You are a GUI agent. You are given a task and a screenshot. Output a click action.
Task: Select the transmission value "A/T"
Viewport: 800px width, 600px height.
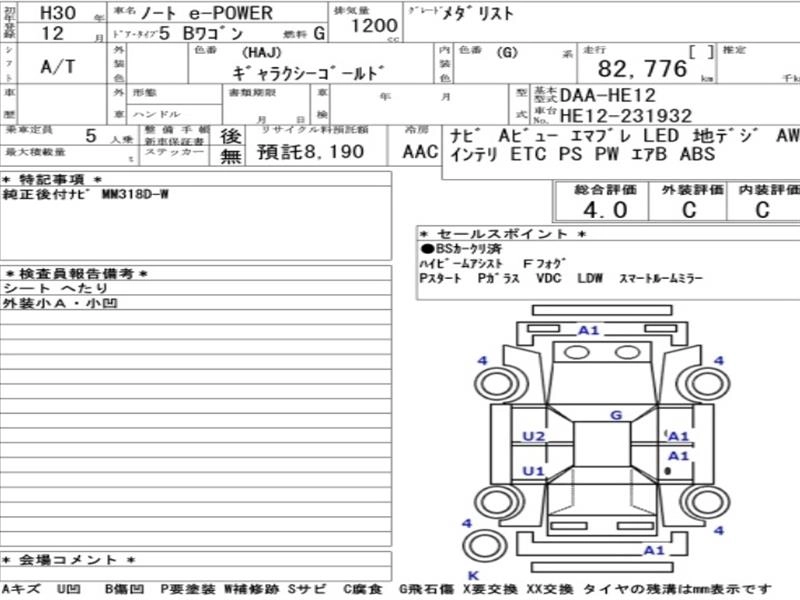coord(58,66)
